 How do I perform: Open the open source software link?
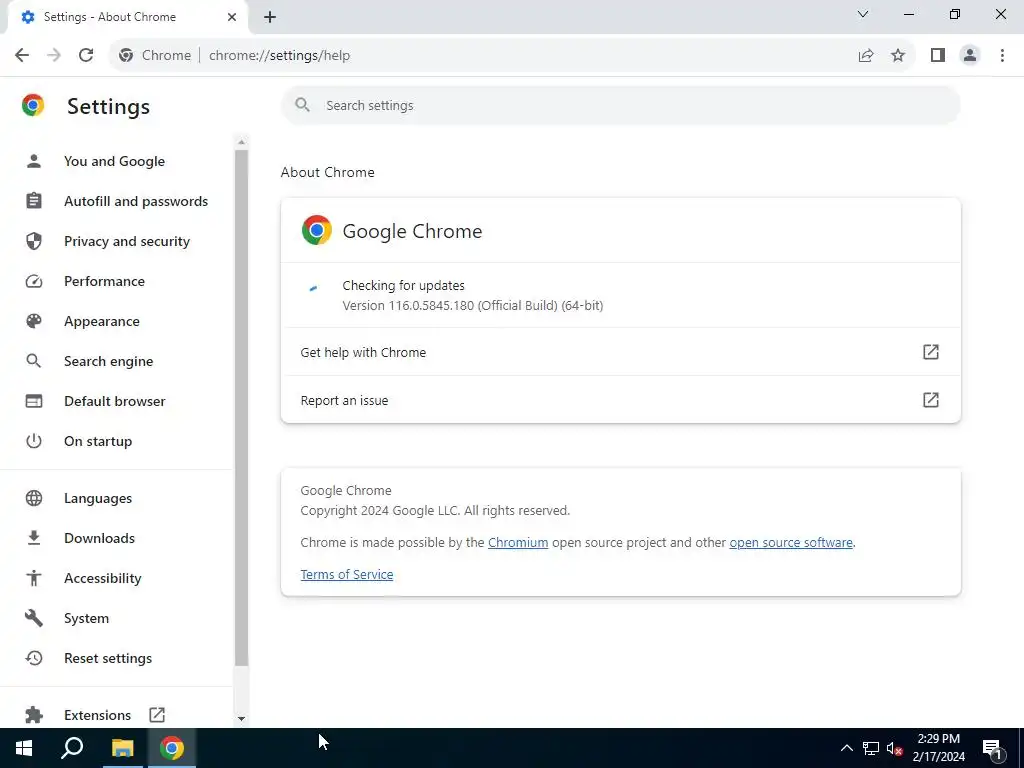pyautogui.click(x=791, y=543)
